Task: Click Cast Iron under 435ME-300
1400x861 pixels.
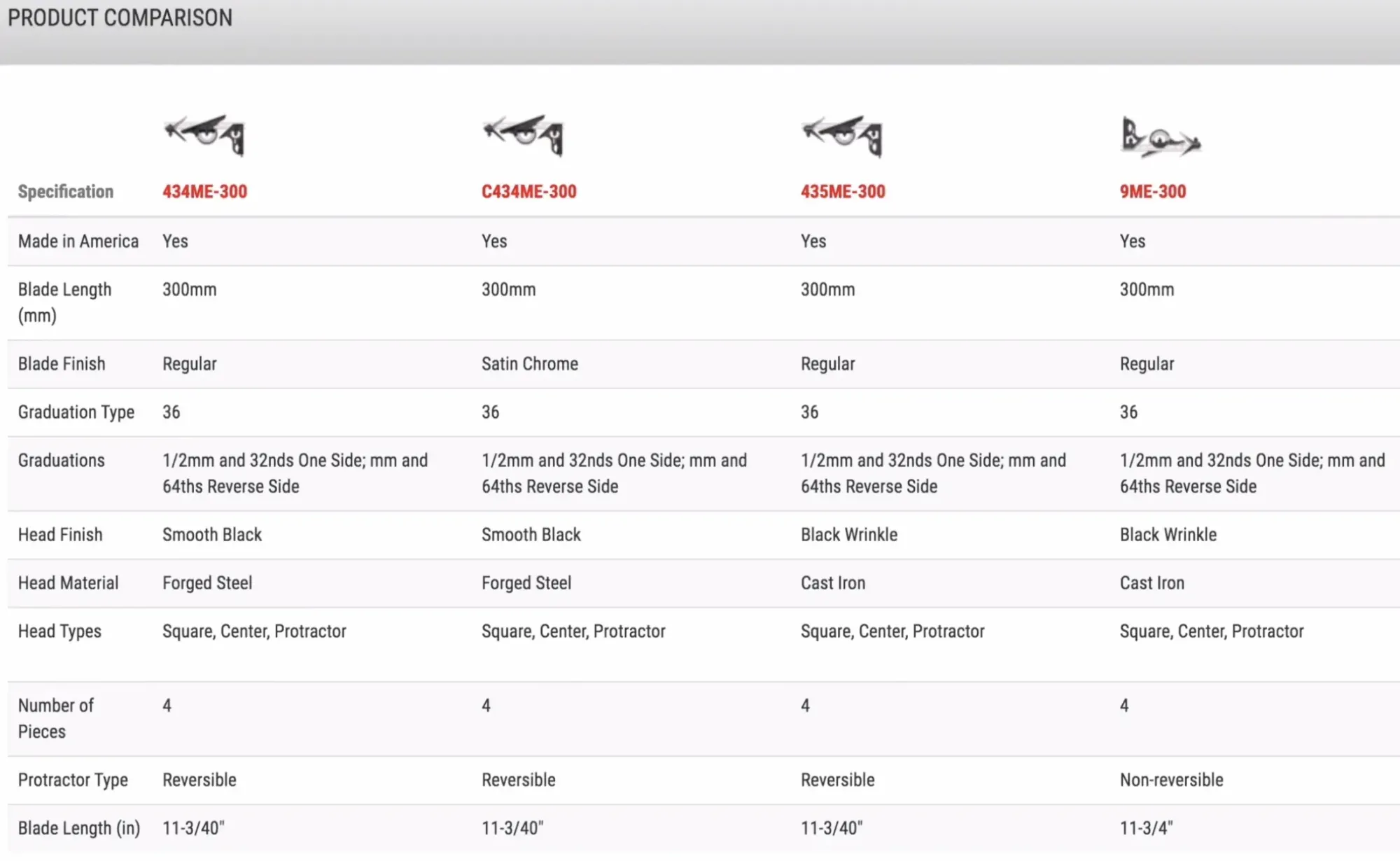Action: (x=832, y=583)
